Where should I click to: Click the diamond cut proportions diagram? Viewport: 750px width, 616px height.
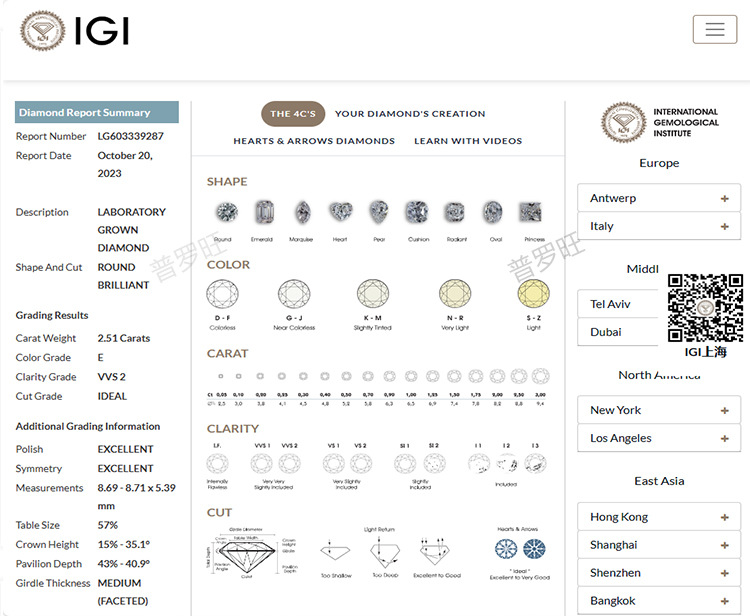253,553
